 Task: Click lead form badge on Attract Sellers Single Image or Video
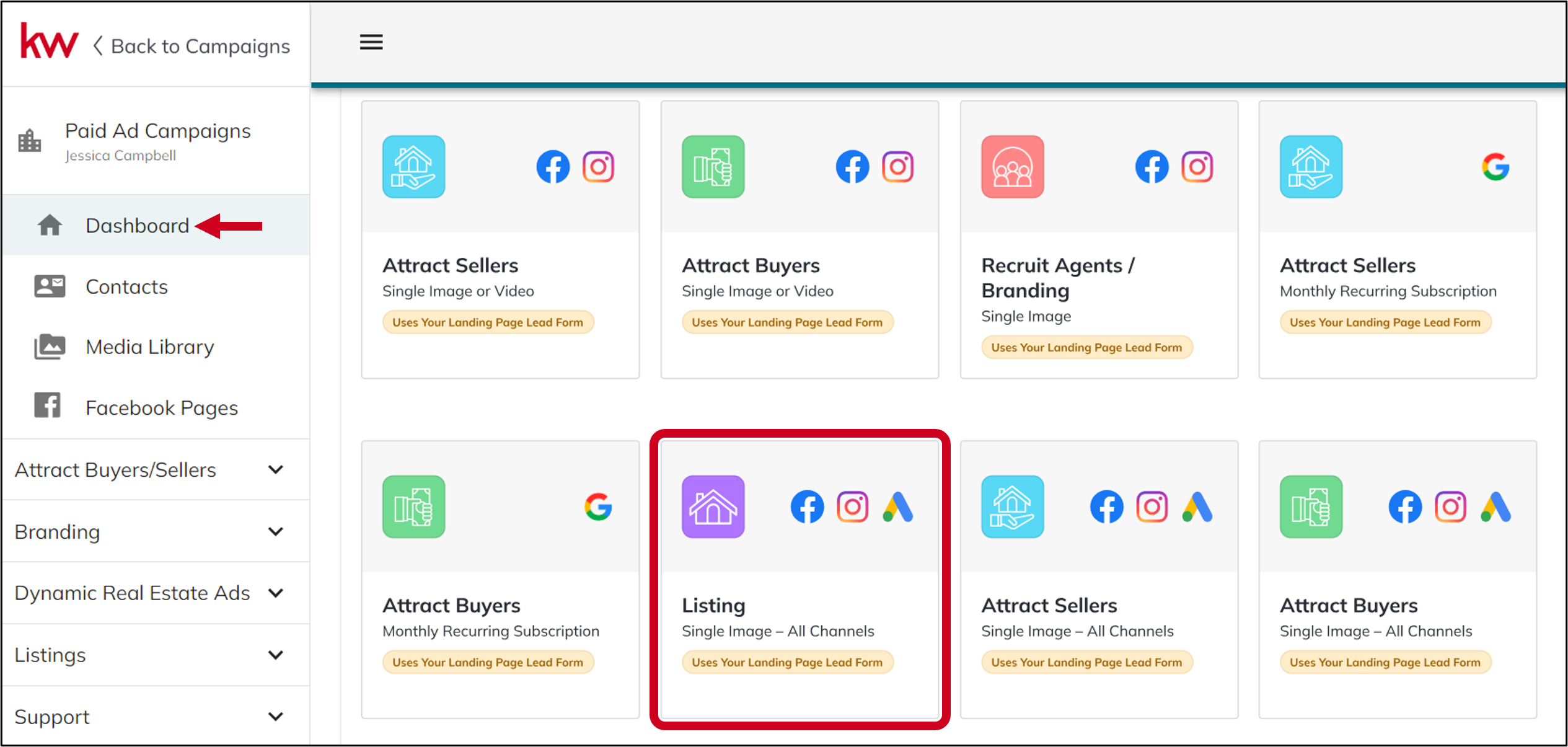click(x=488, y=322)
